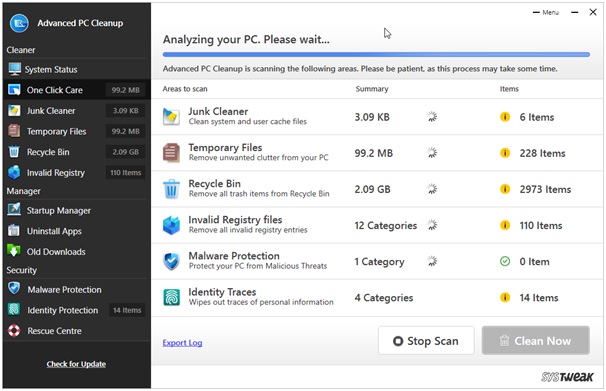Click warning icon beside 14 Items in scan list

[505, 298]
